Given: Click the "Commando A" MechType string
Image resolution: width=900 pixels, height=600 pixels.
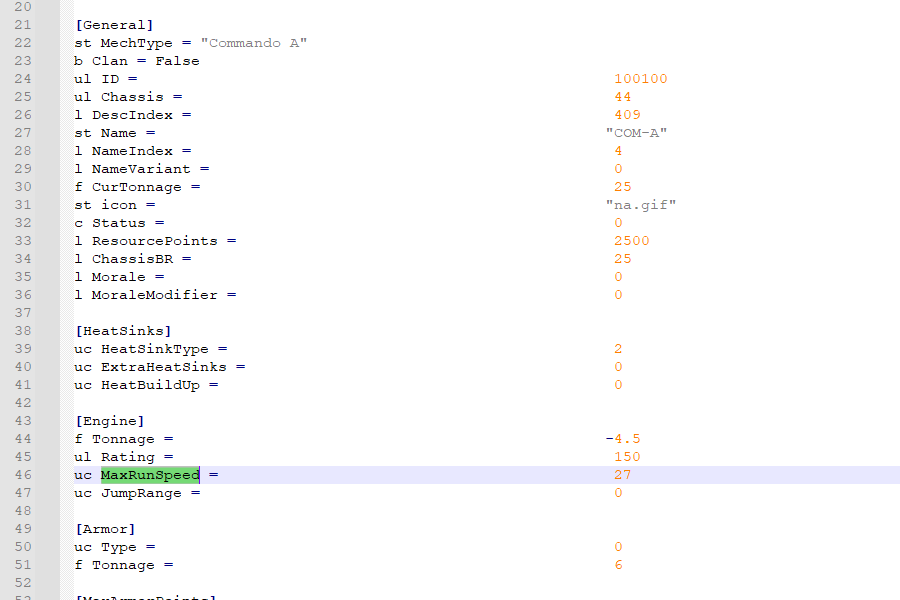Looking at the screenshot, I should [254, 43].
